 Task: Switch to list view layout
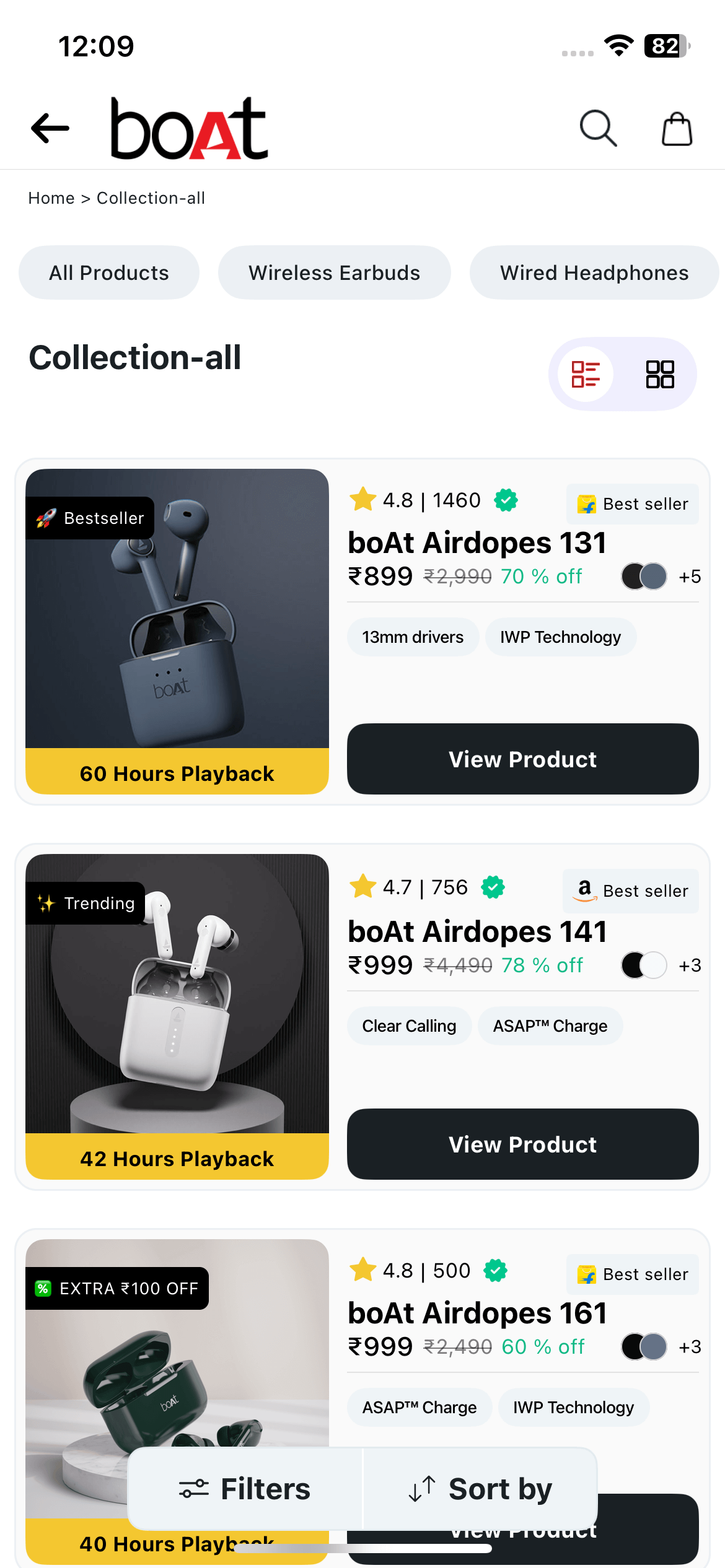[x=586, y=374]
